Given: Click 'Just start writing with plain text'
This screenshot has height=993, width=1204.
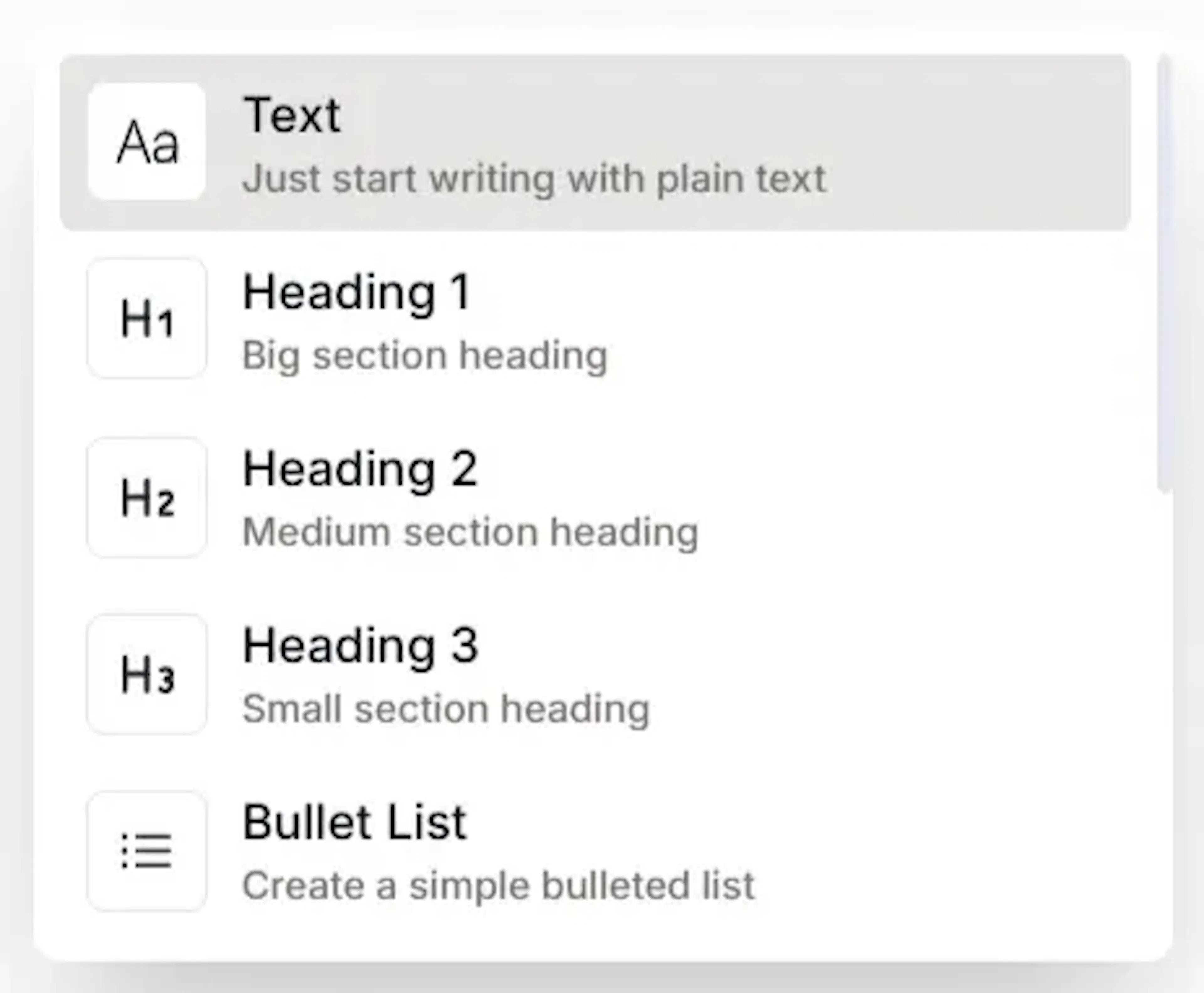Looking at the screenshot, I should (534, 179).
